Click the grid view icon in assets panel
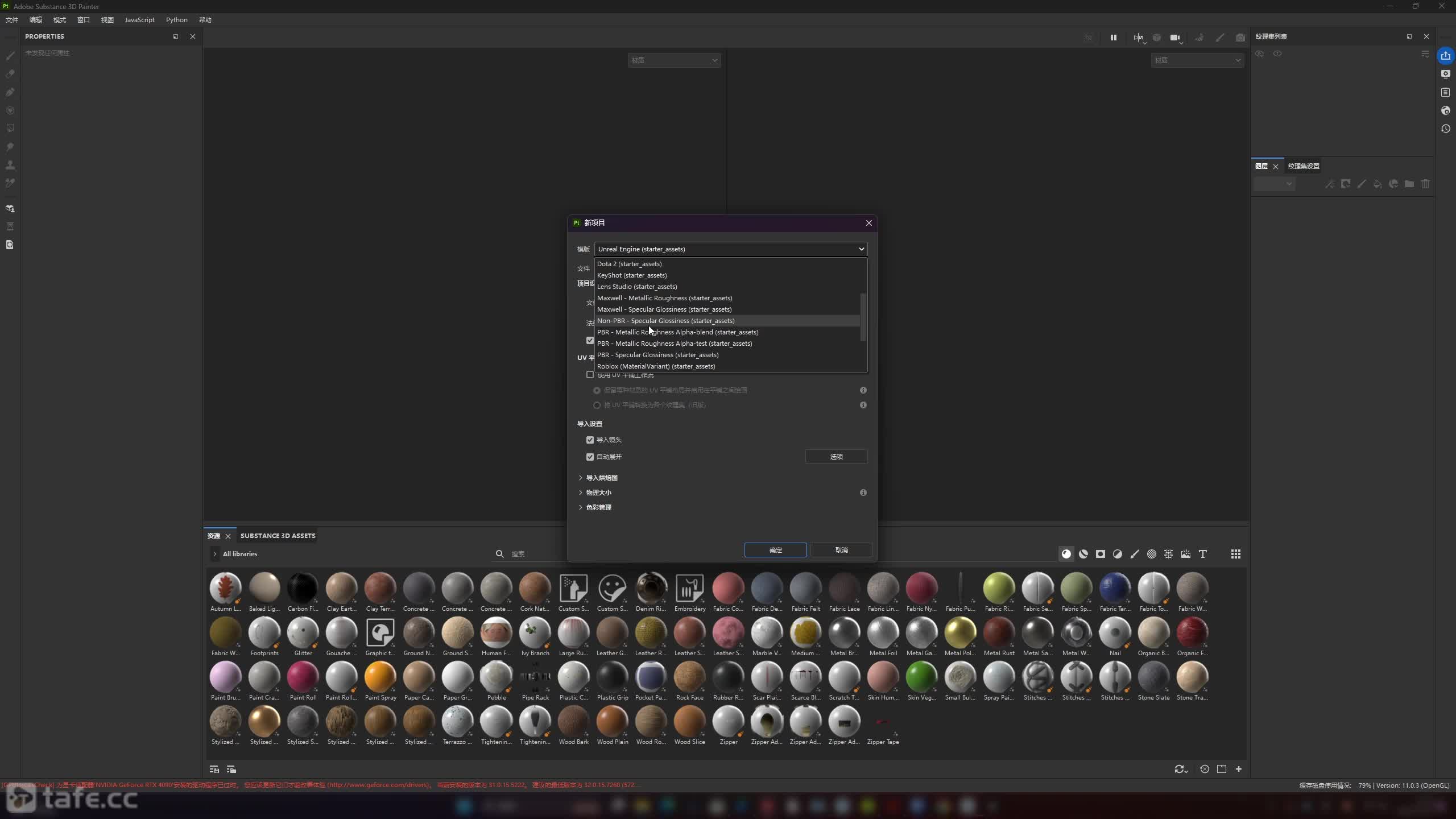Image resolution: width=1456 pixels, height=819 pixels. [x=1235, y=554]
